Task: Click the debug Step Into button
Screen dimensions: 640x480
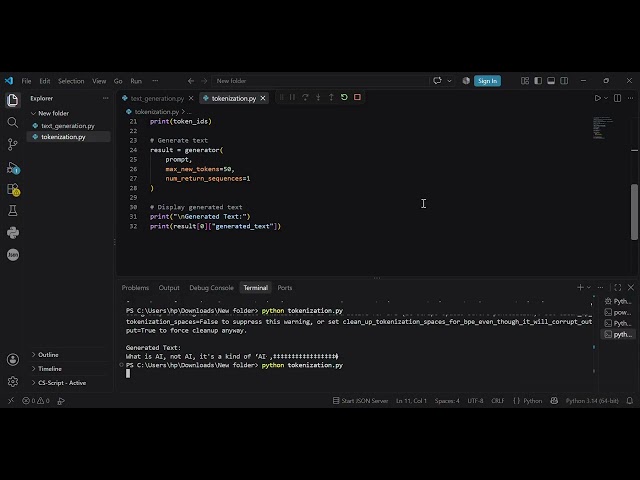Action: [318, 97]
